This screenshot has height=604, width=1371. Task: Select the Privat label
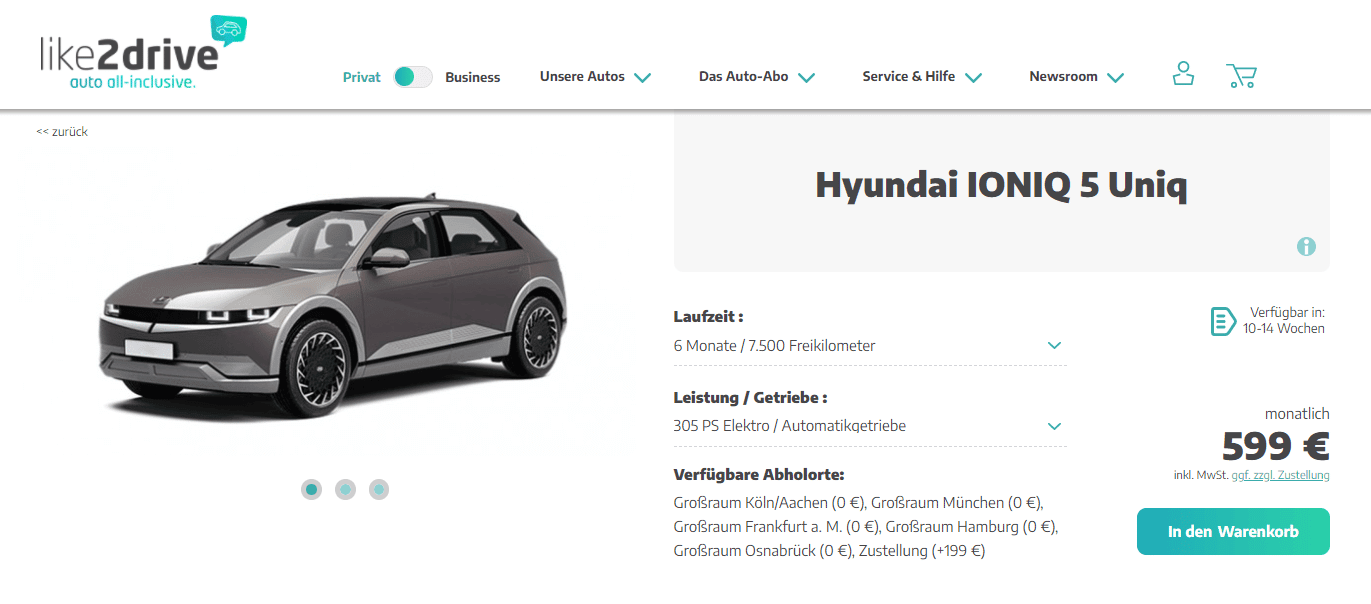(x=362, y=77)
